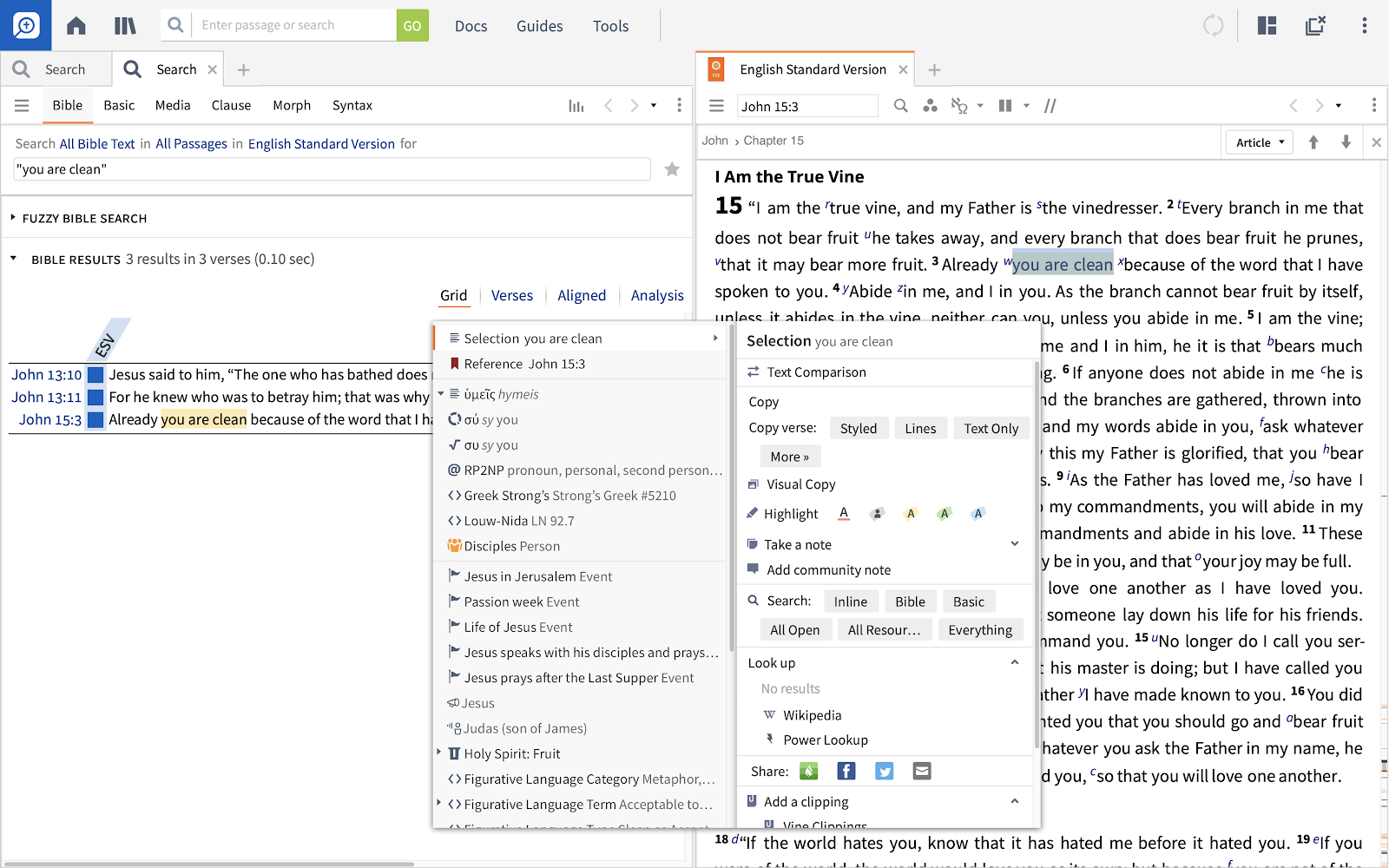1389x868 pixels.
Task: Expand the Fuzzy Bible Search section
Action: (x=13, y=218)
